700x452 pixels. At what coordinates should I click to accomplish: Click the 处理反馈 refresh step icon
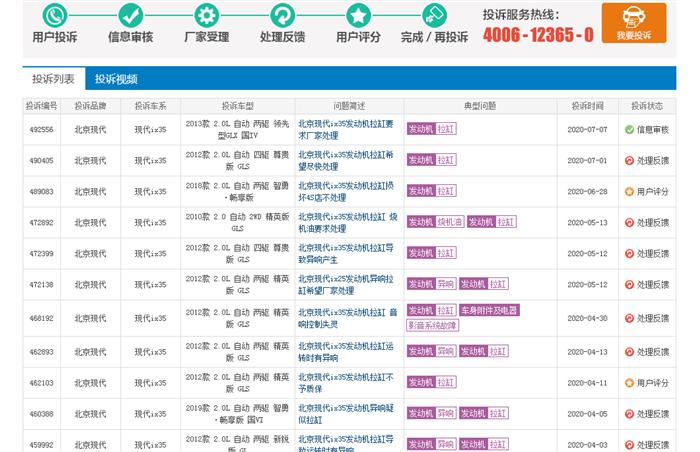click(283, 15)
